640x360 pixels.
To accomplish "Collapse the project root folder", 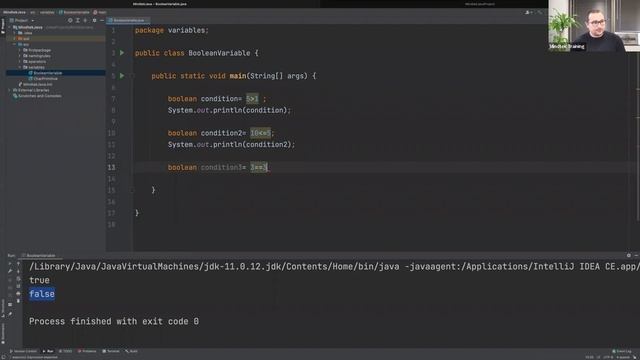I will click(10, 27).
